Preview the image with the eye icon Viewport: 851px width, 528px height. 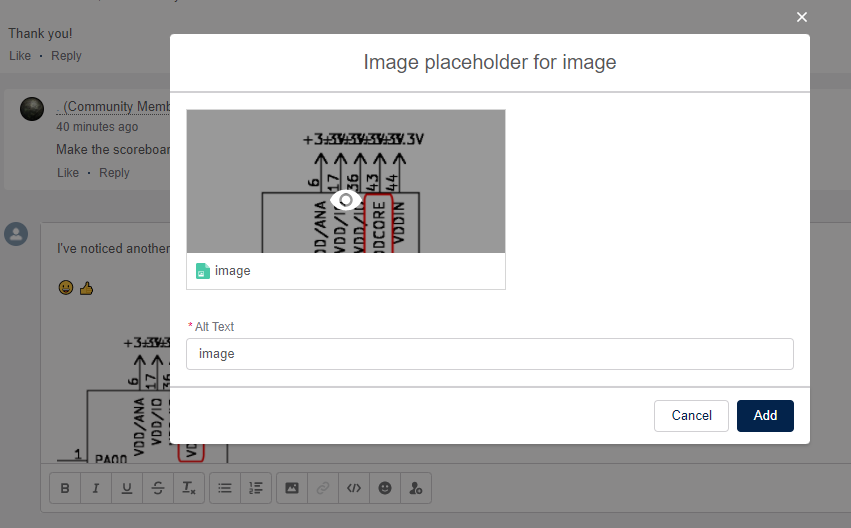pos(346,200)
